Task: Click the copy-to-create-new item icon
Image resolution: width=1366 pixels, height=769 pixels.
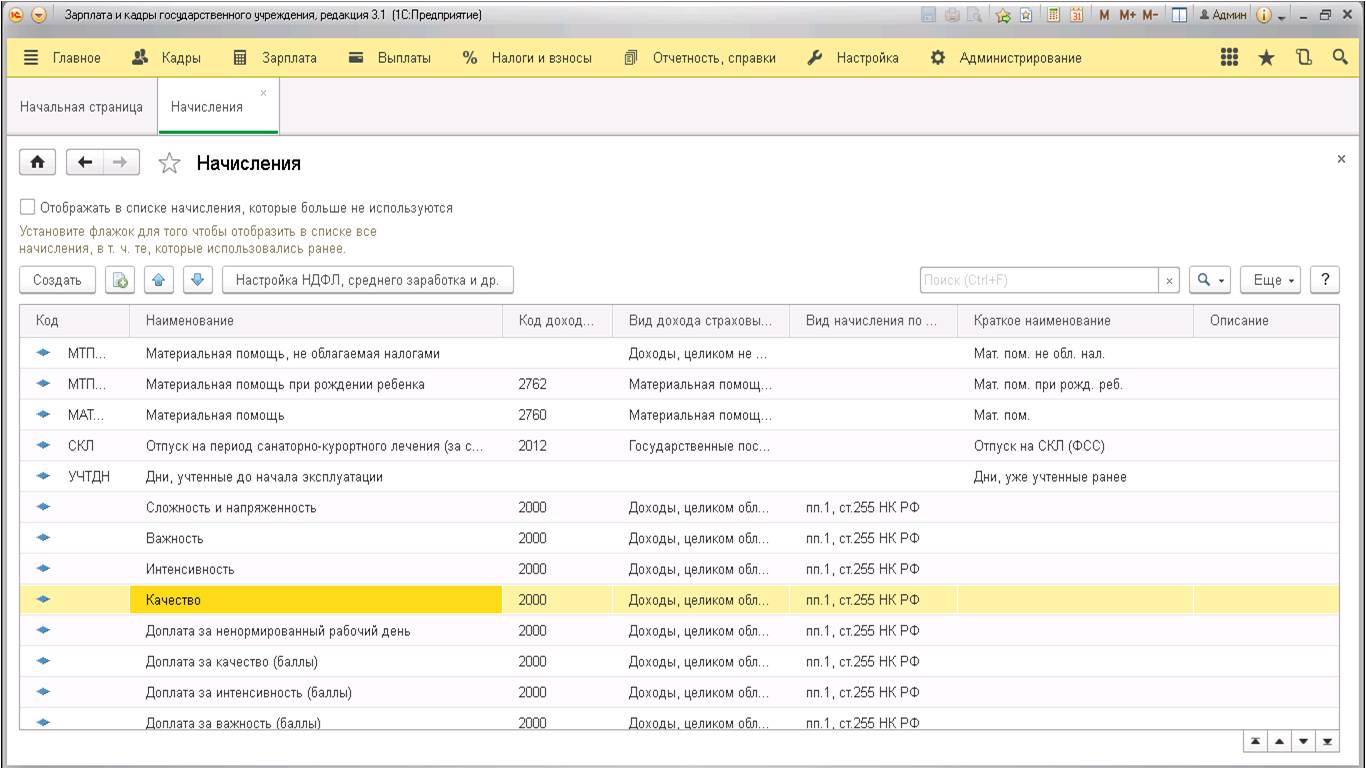Action: [120, 281]
